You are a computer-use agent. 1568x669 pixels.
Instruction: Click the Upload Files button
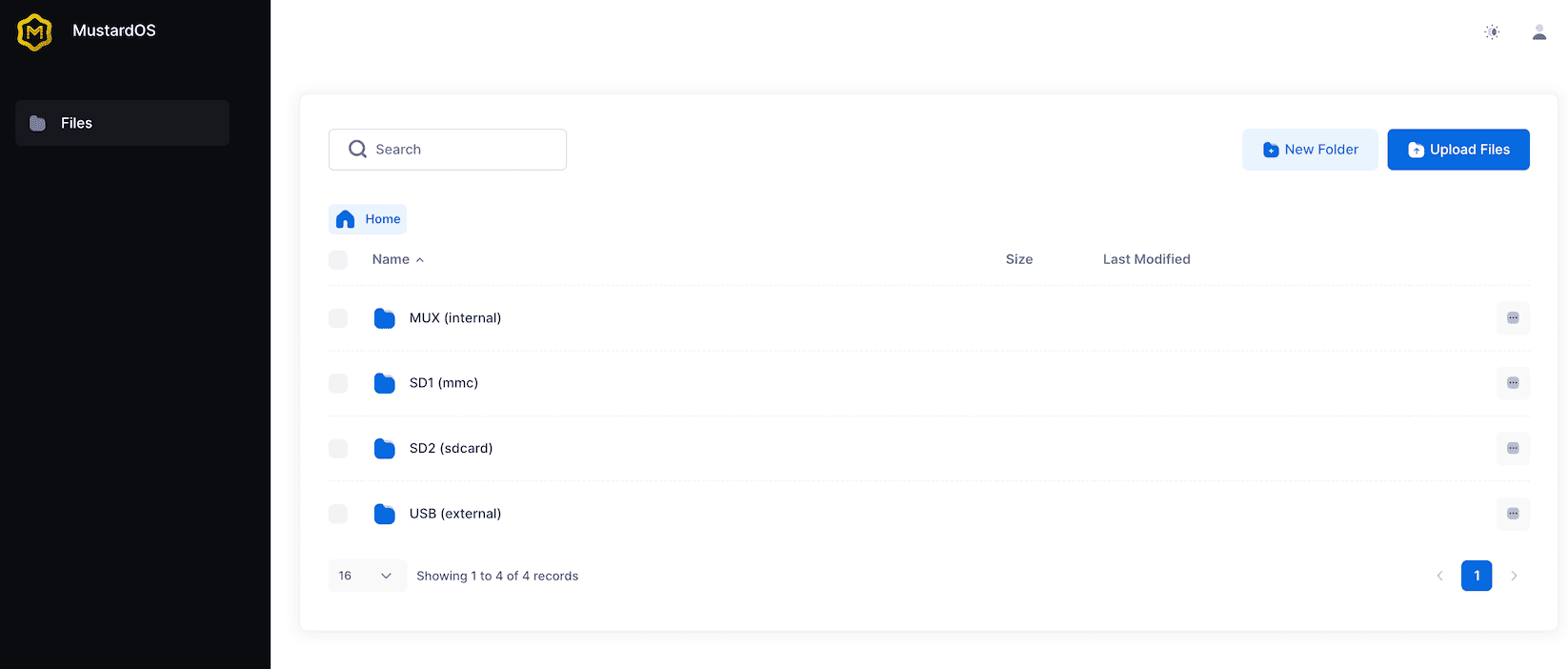(x=1458, y=150)
